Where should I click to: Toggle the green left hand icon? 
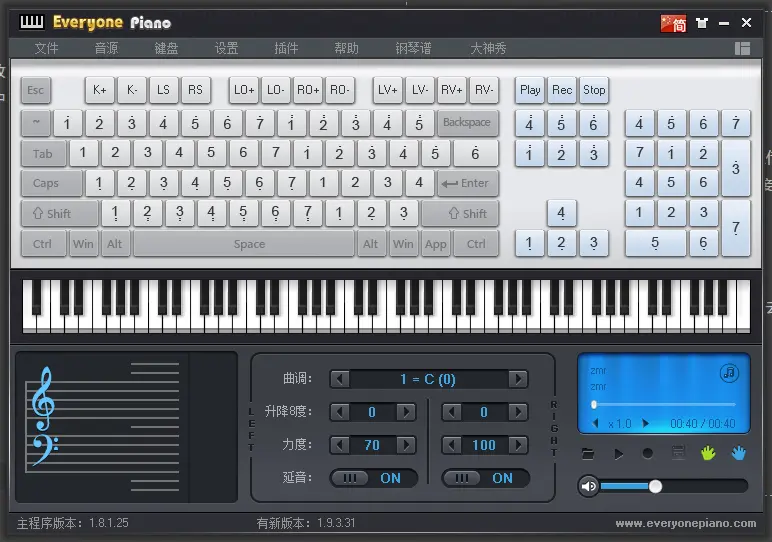(x=708, y=452)
